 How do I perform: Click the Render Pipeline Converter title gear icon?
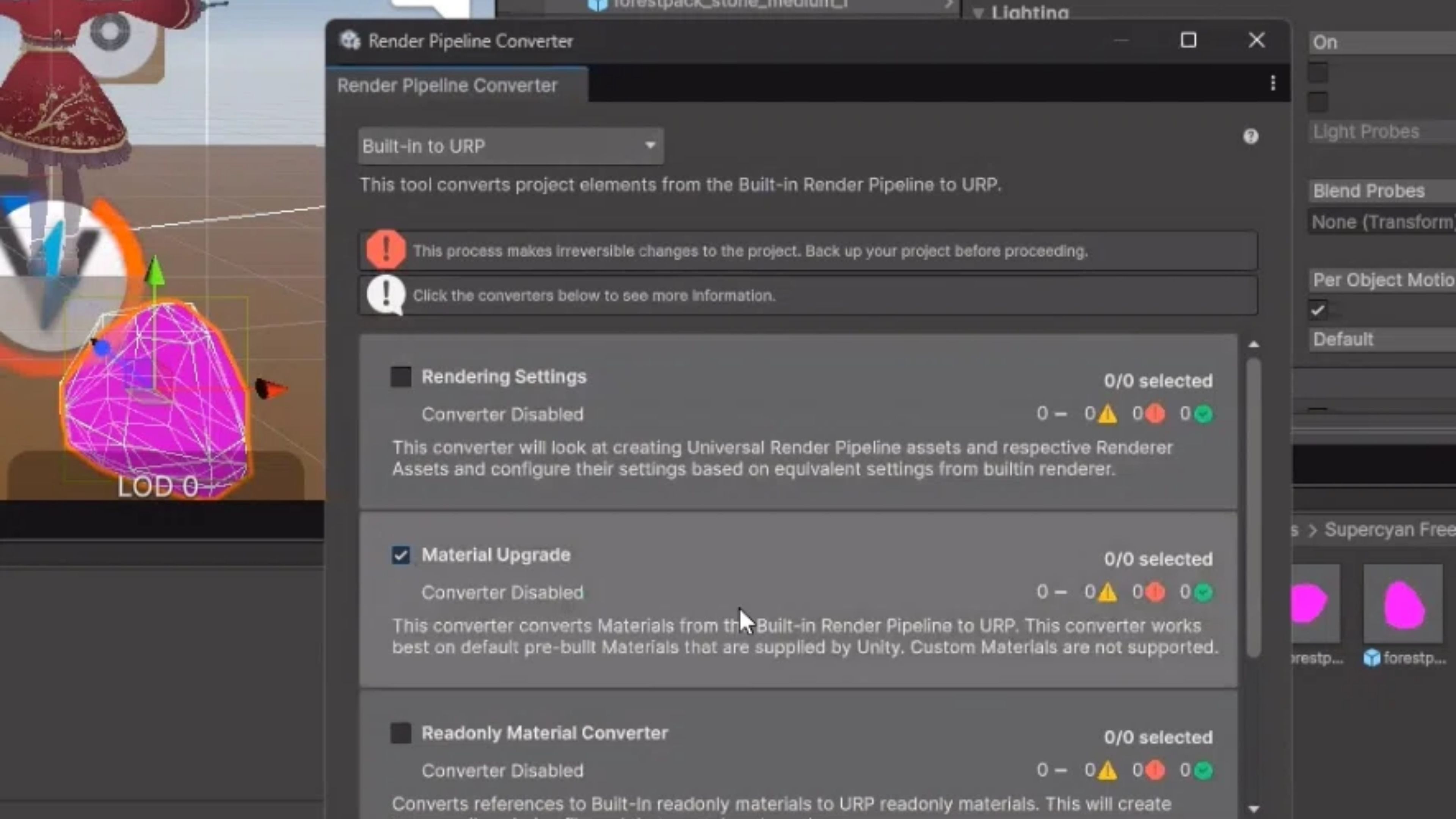coord(350,40)
